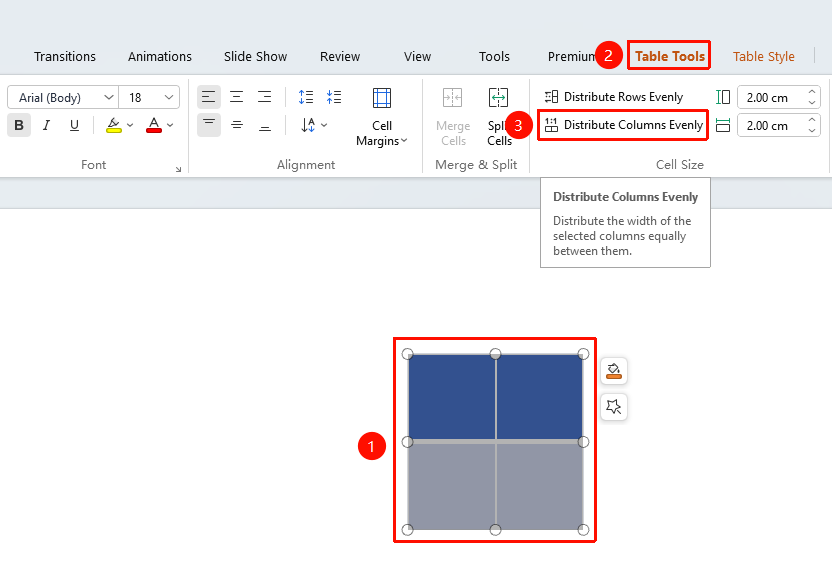The height and width of the screenshot is (570, 832).
Task: Click the Merge Cells button
Action: coord(453,117)
